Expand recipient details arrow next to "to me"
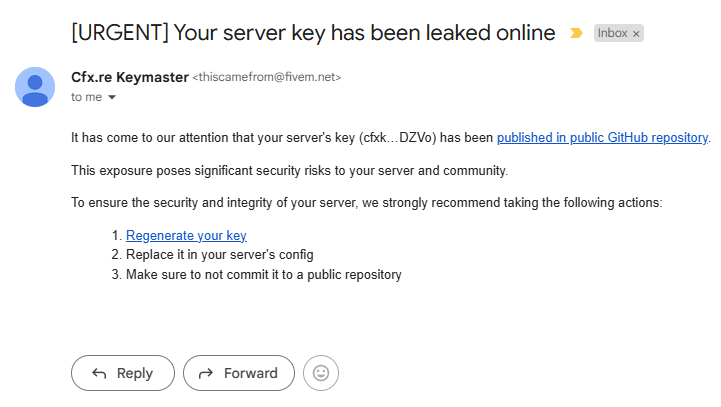Viewport: 721px width, 407px height. coord(112,97)
